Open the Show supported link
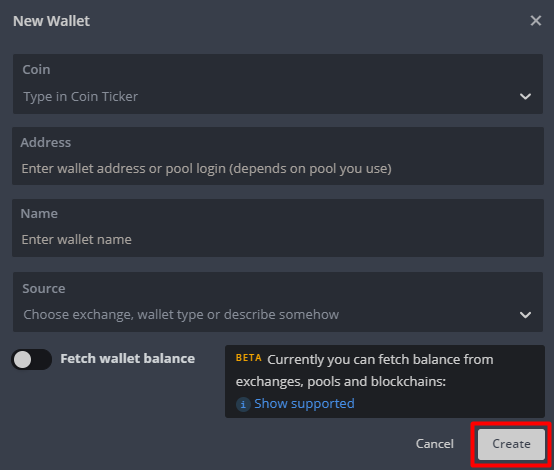The image size is (554, 470). 304,404
